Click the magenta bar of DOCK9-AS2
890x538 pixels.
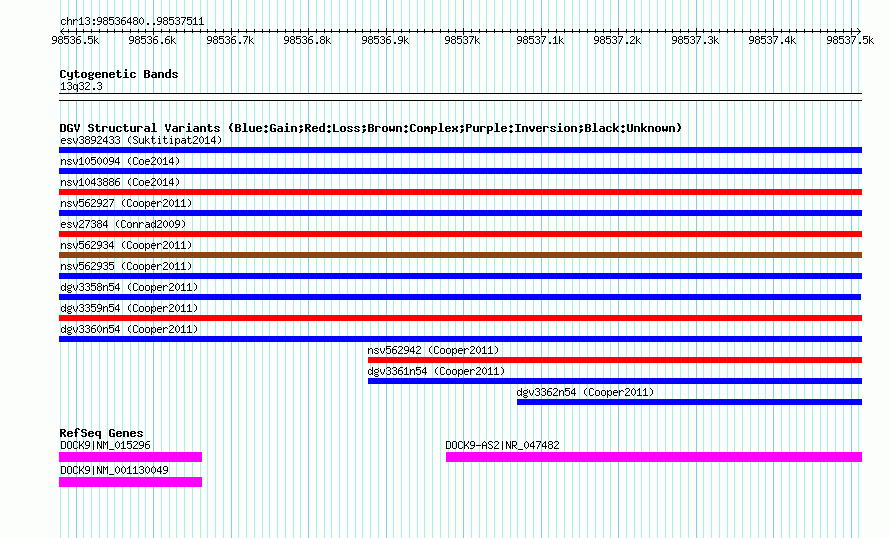click(x=654, y=457)
